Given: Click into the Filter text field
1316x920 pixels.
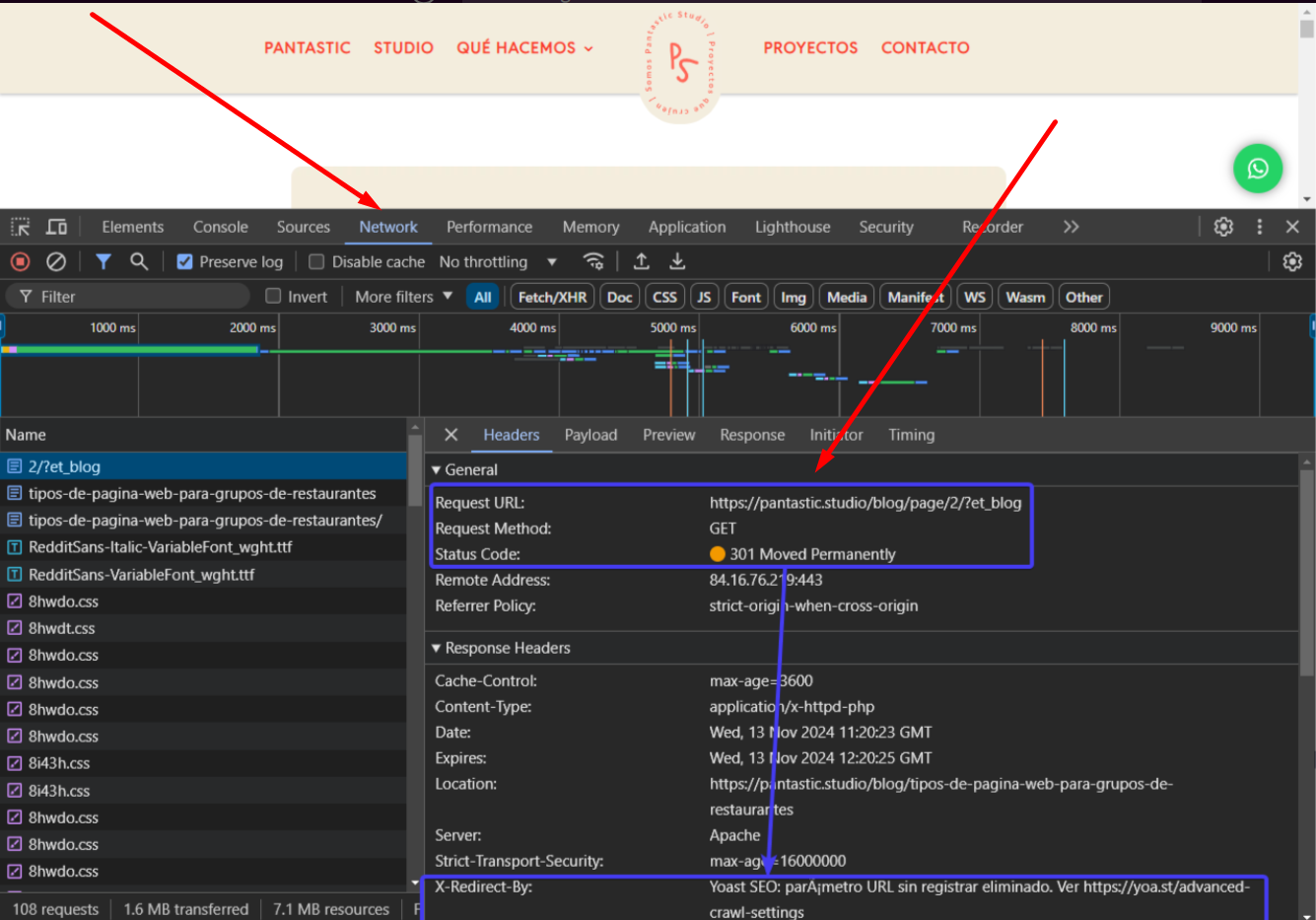Looking at the screenshot, I should tap(128, 296).
